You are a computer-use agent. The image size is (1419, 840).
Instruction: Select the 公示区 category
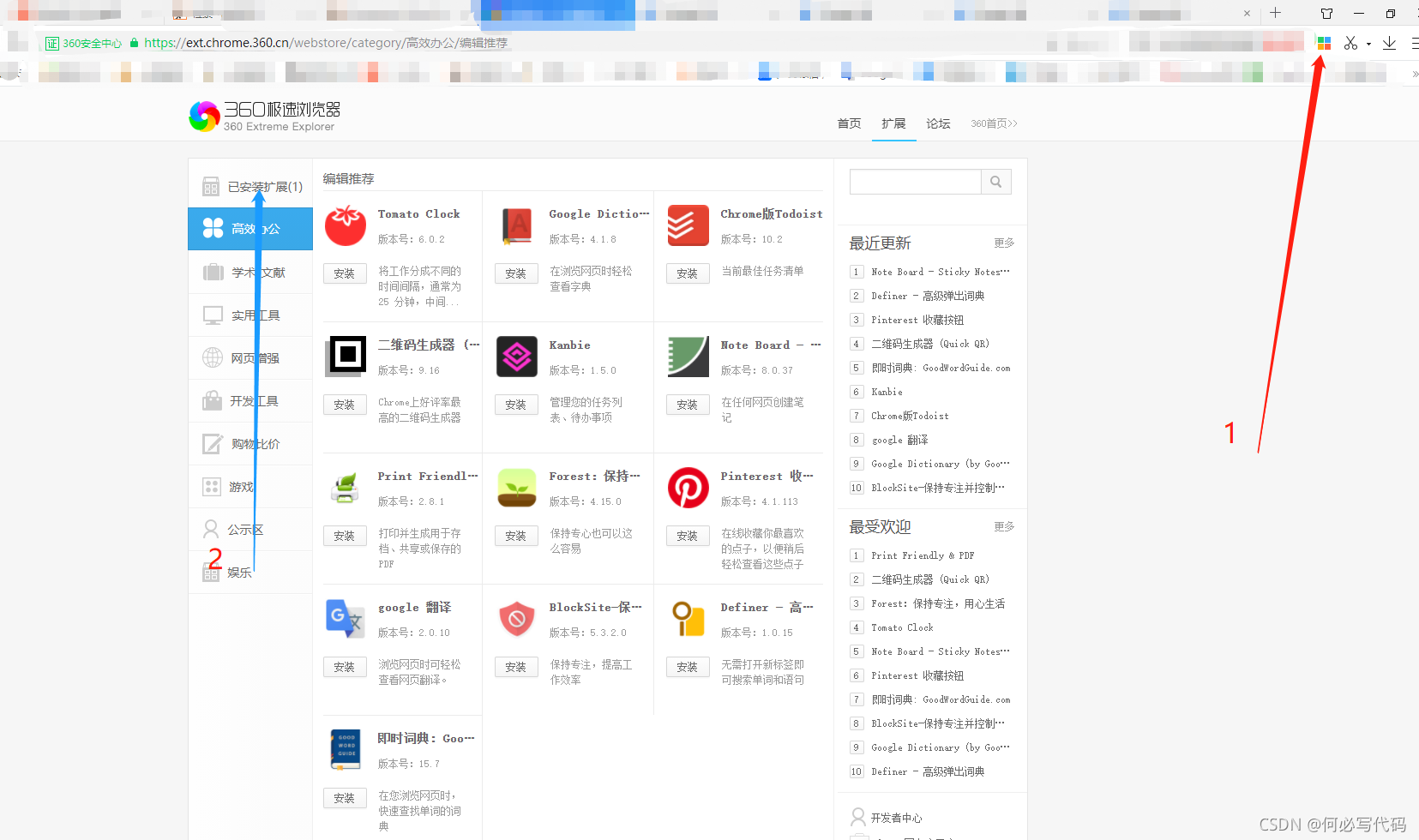pos(250,530)
